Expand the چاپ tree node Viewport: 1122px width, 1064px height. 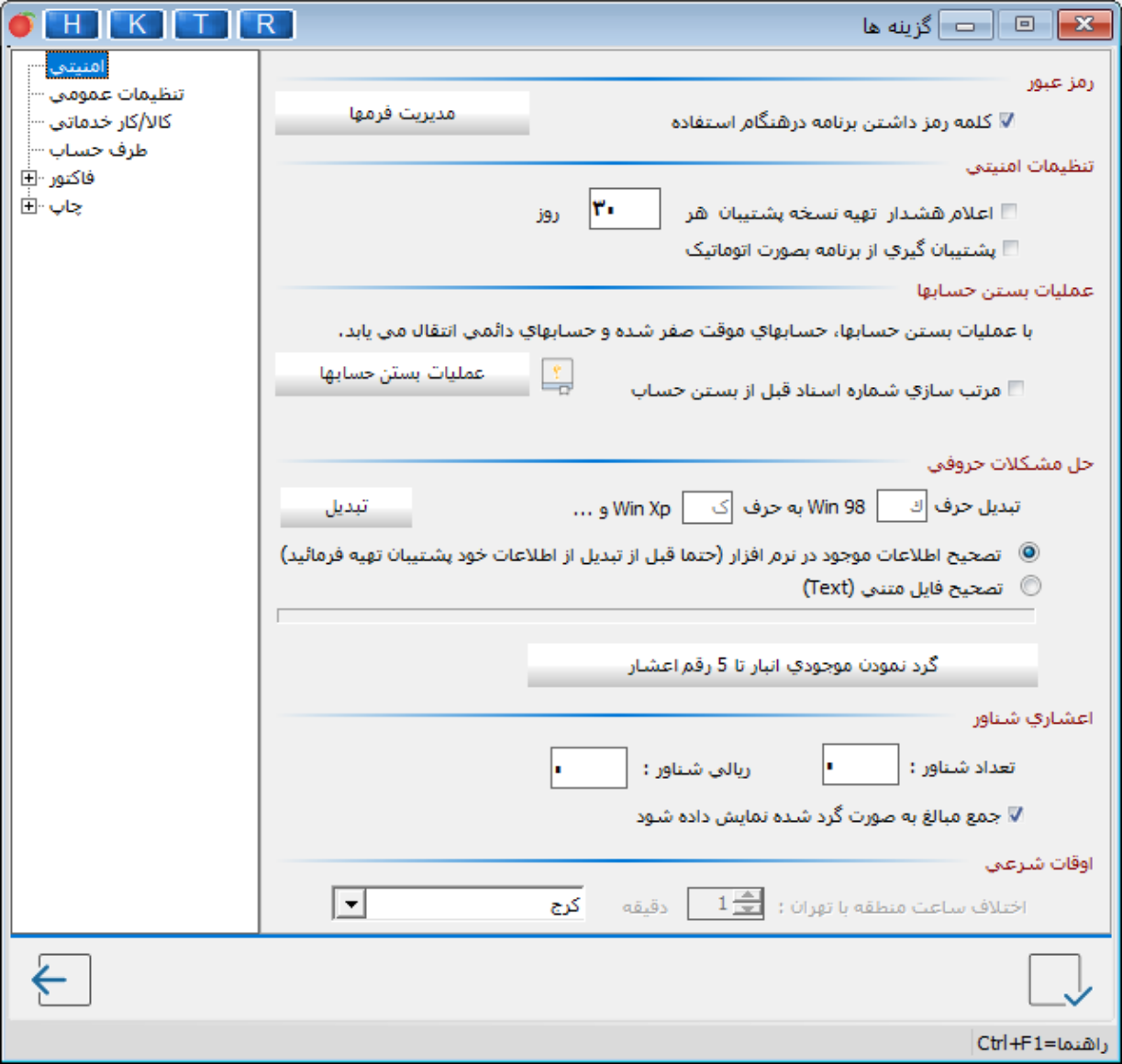pyautogui.click(x=29, y=206)
